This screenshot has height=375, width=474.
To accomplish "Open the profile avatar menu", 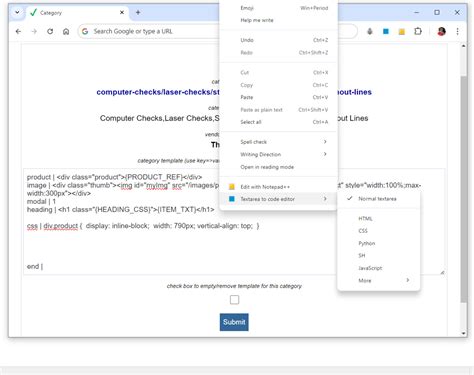I will 441,31.
